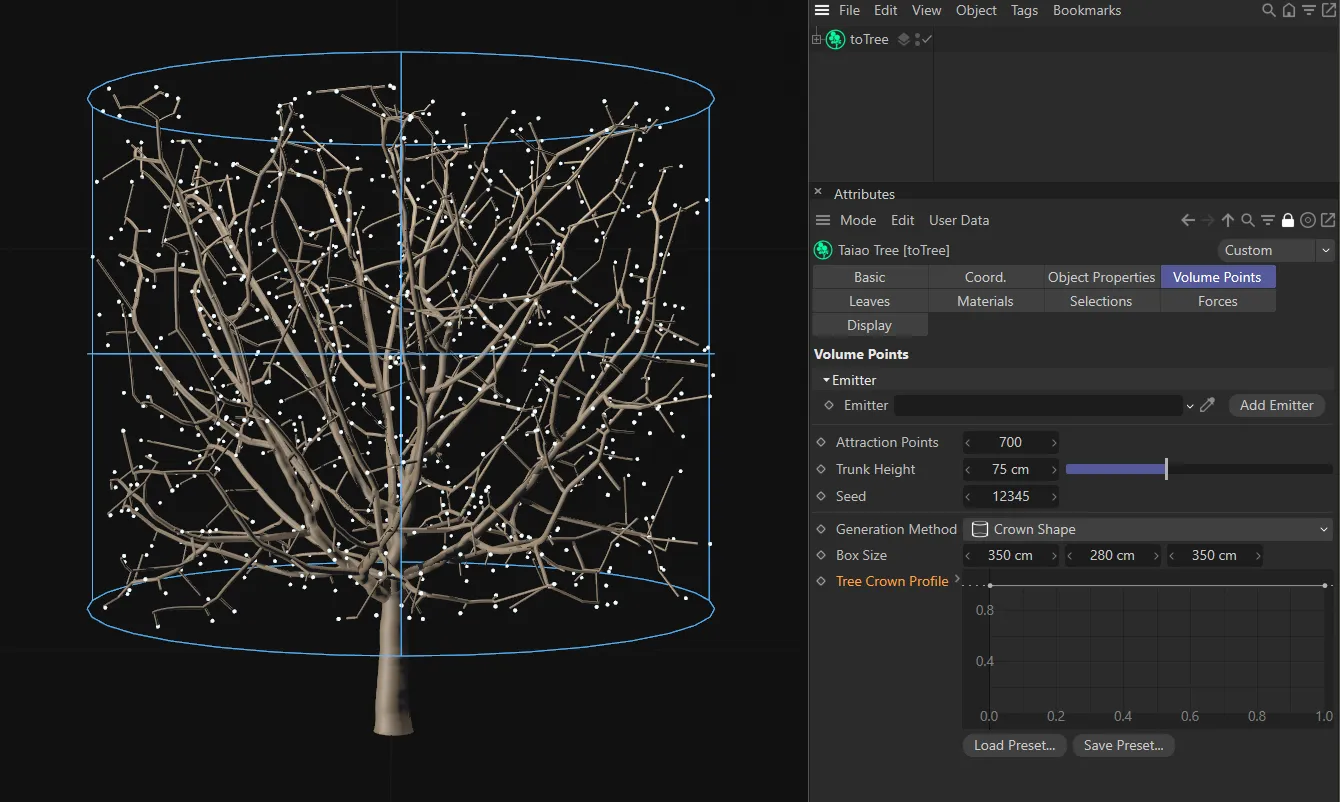Viewport: 1340px width, 802px height.
Task: Switch to the Leaves tab
Action: pyautogui.click(x=869, y=301)
